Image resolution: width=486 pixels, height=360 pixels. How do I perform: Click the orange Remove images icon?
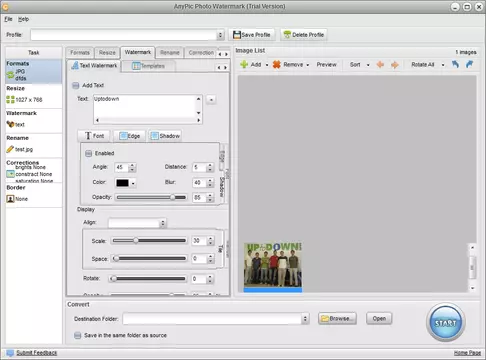point(277,64)
